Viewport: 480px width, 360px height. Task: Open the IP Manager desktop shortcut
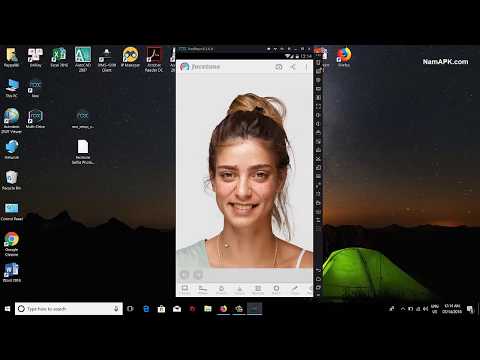click(x=130, y=57)
